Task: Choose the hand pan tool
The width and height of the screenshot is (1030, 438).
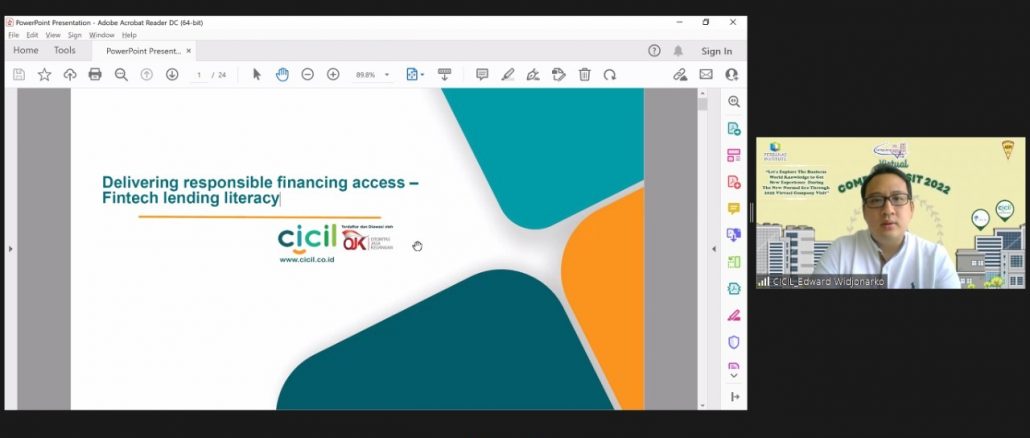Action: tap(282, 75)
